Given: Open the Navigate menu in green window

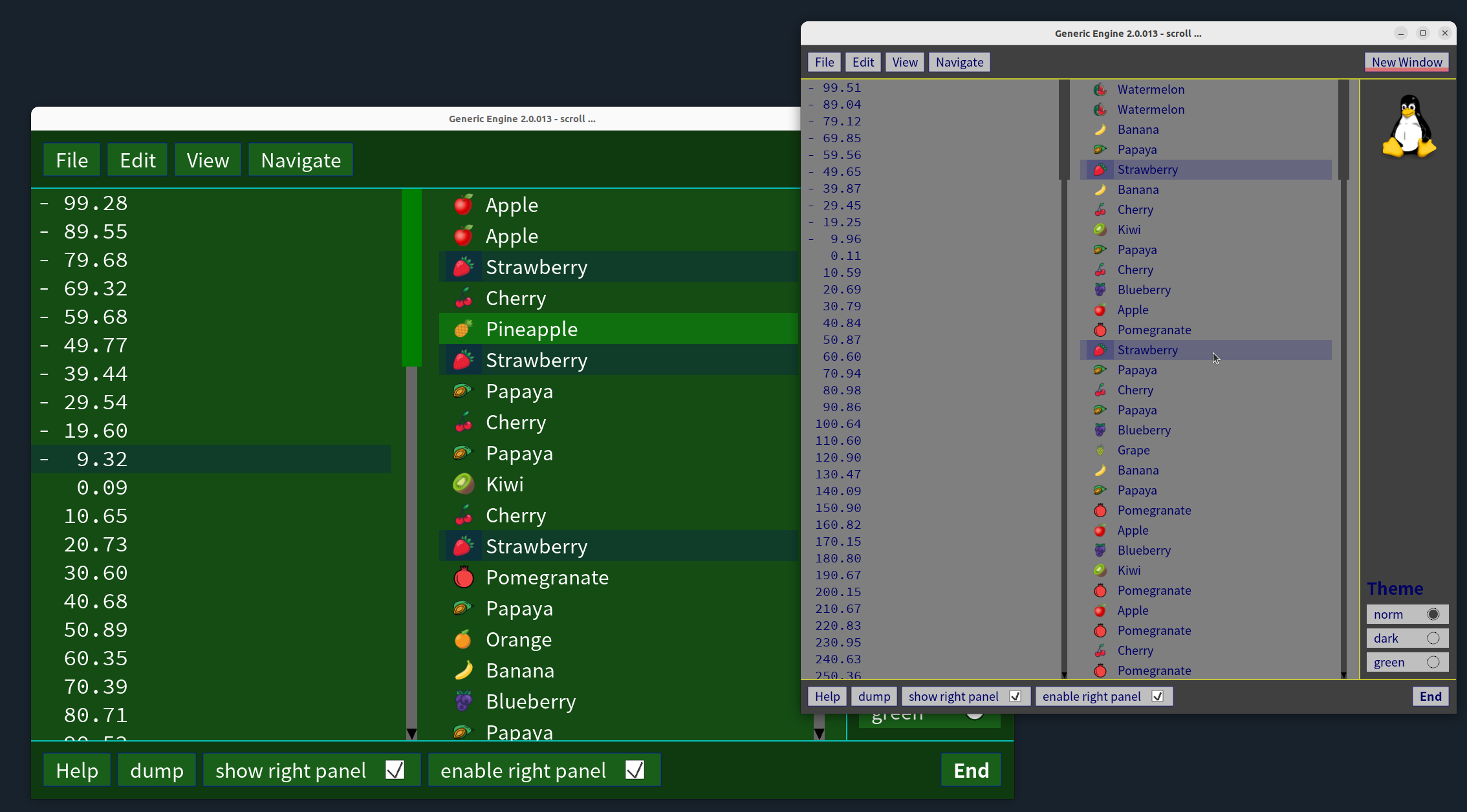Looking at the screenshot, I should tap(301, 160).
